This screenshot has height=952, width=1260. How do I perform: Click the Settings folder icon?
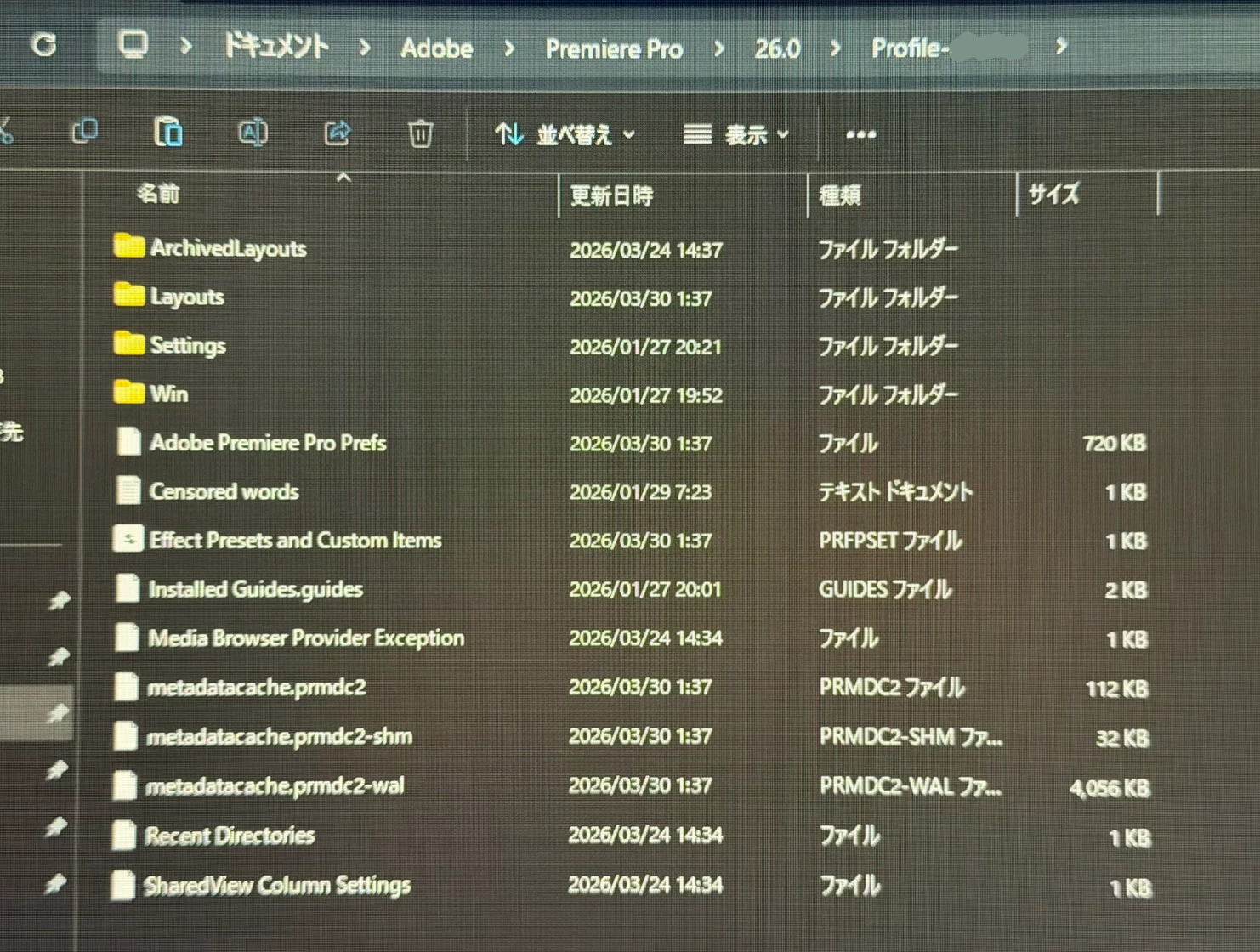click(128, 343)
